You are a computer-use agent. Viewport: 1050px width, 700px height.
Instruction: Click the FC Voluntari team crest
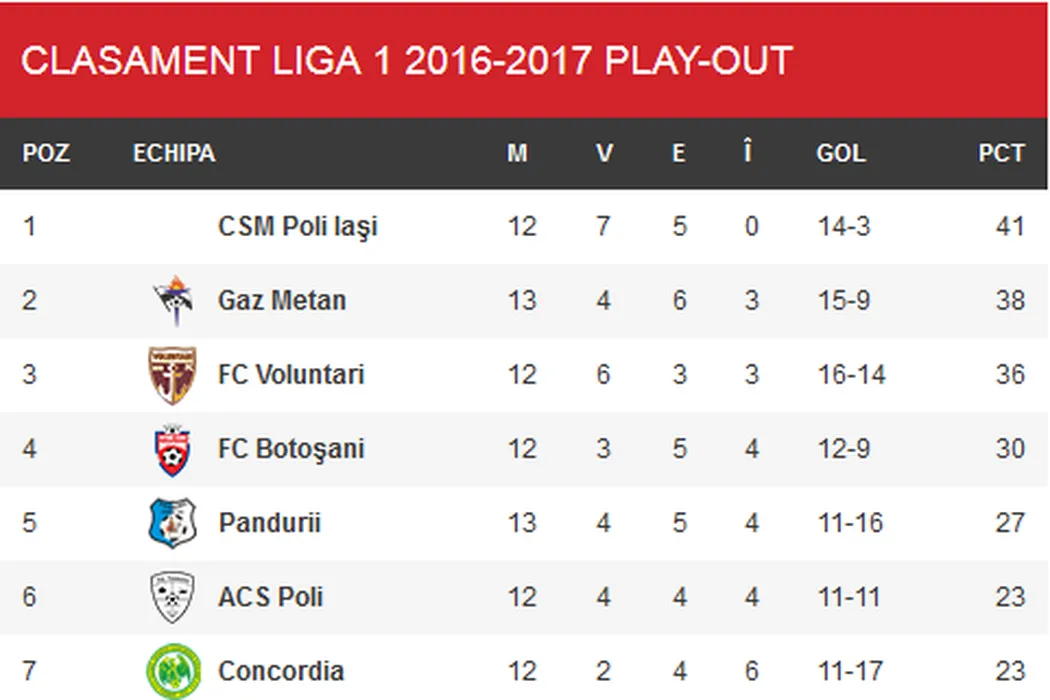tap(173, 375)
